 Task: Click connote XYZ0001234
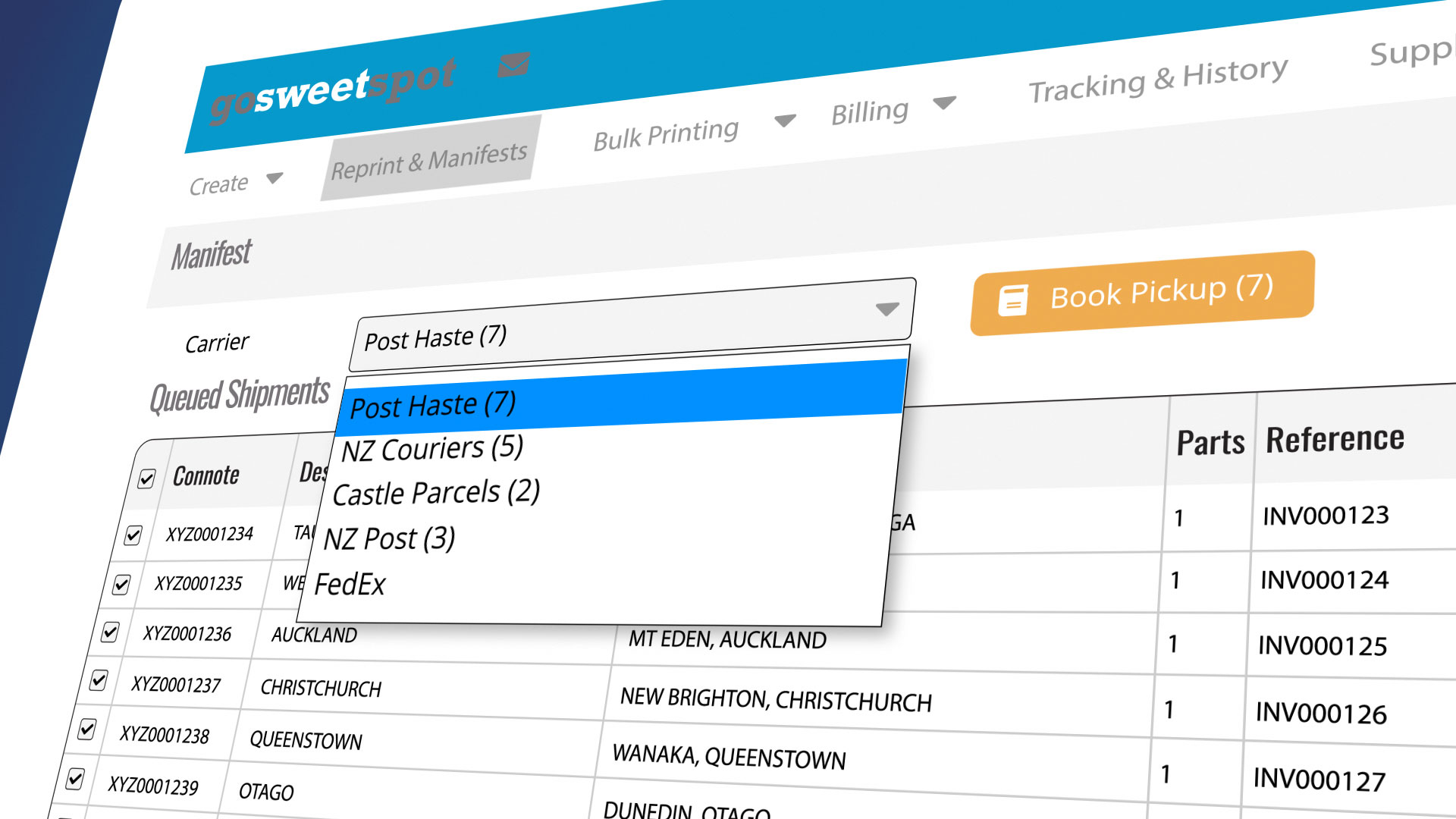pos(209,534)
